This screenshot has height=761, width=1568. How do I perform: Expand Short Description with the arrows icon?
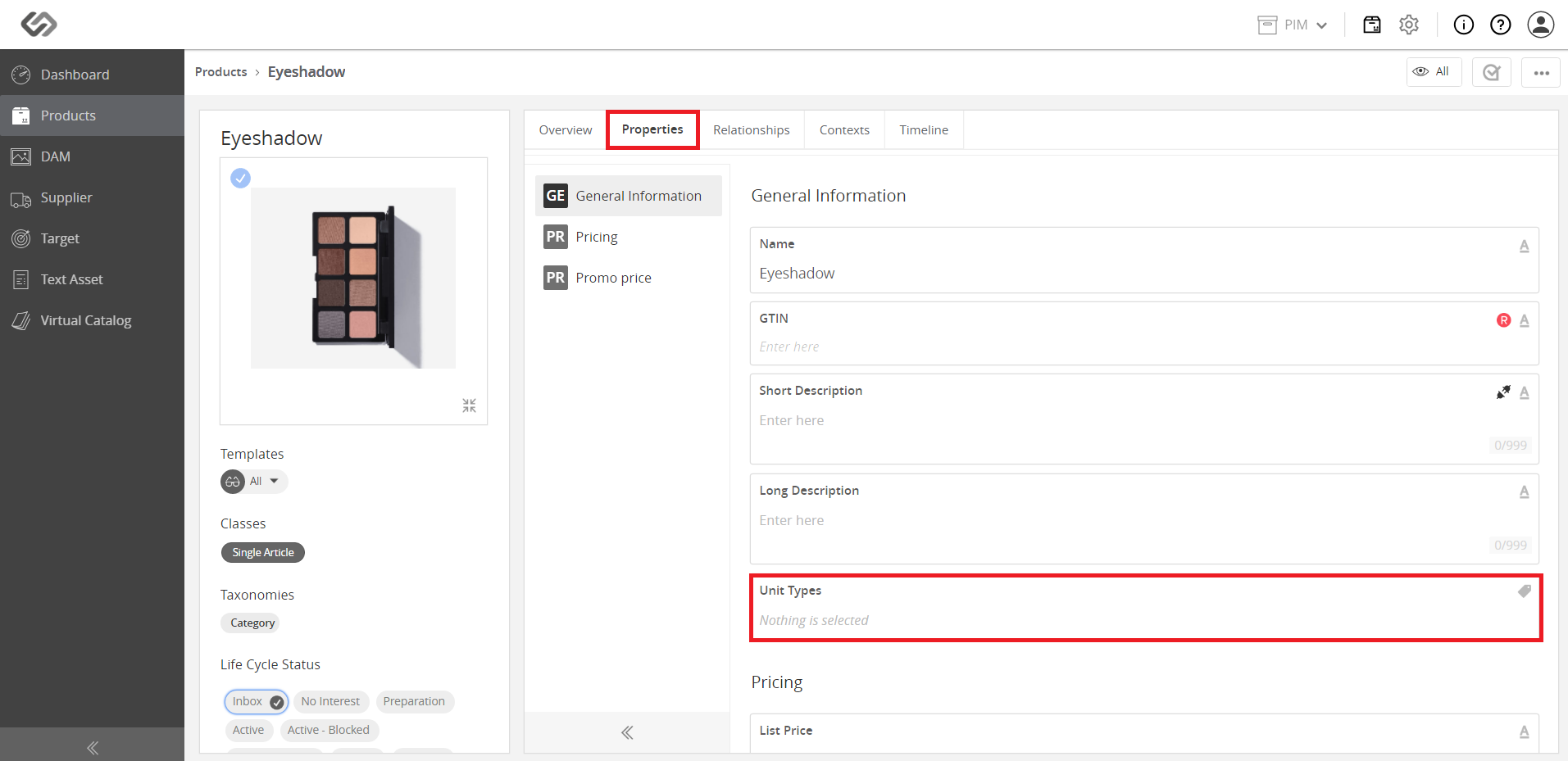tap(1503, 392)
